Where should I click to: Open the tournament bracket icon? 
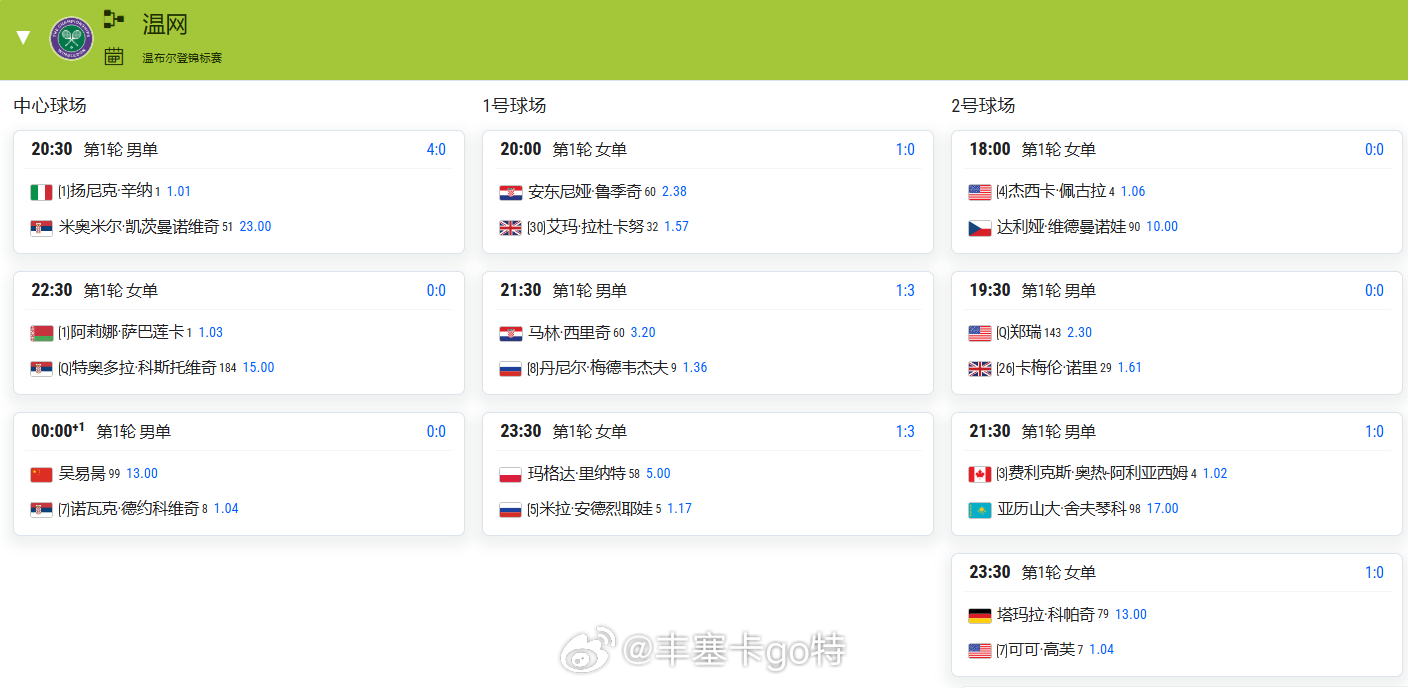(114, 19)
